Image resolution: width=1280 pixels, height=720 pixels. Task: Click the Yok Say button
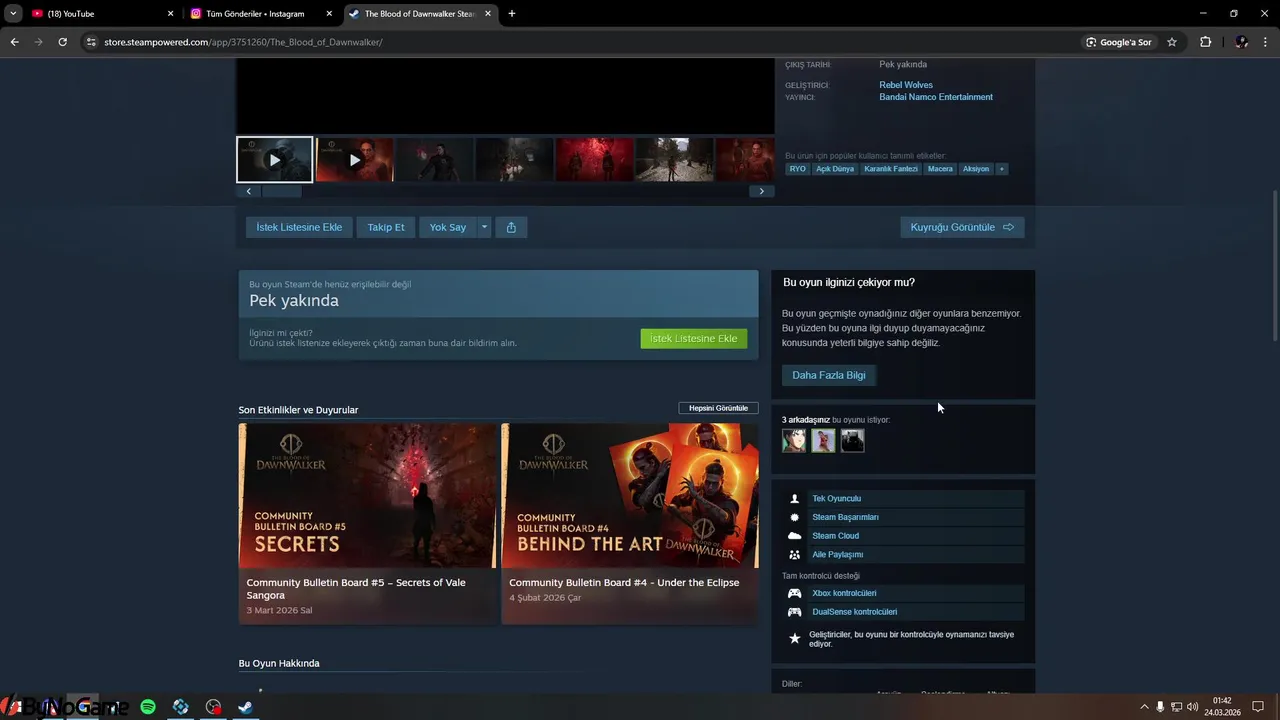click(448, 227)
